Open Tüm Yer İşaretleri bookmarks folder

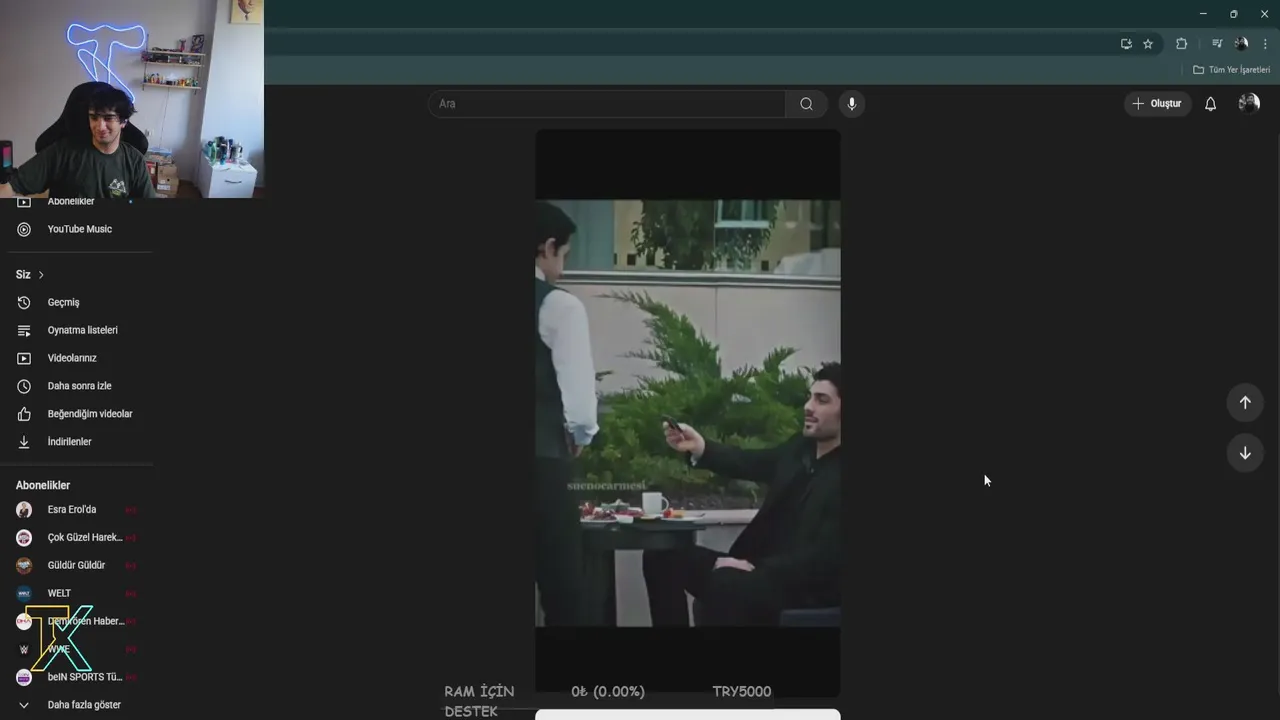tap(1231, 70)
